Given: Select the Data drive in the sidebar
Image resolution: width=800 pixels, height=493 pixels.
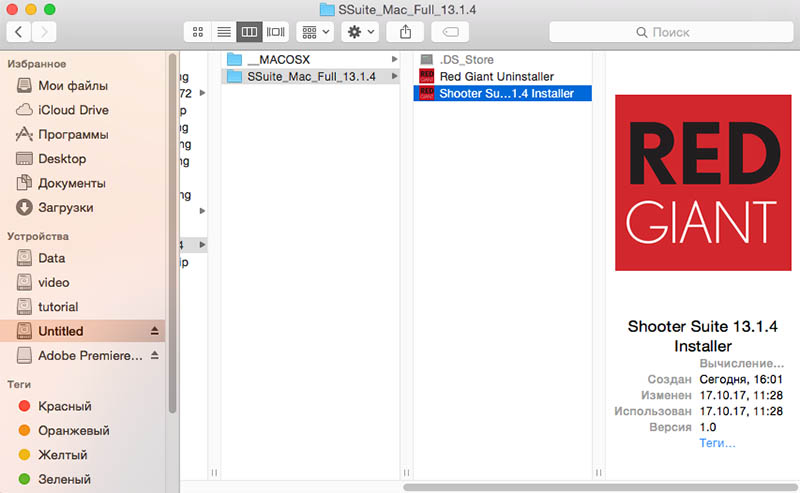Looking at the screenshot, I should [x=83, y=258].
